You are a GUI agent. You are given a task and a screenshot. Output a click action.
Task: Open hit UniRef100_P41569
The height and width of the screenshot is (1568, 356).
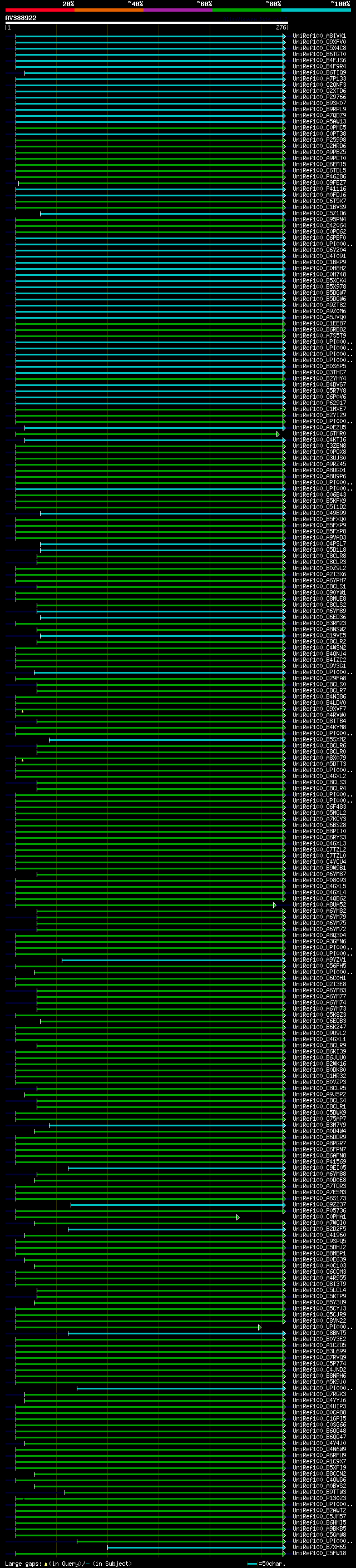coord(319,1161)
